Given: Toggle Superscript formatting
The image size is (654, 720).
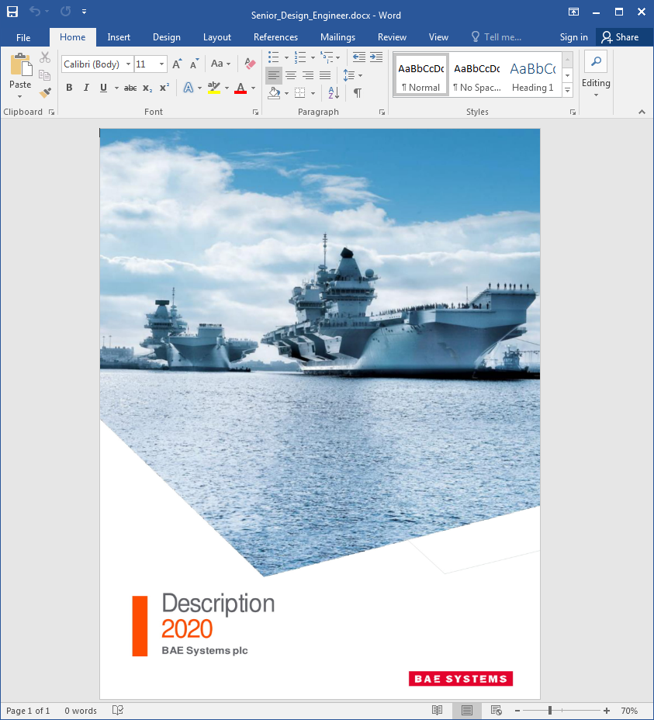Looking at the screenshot, I should point(164,88).
